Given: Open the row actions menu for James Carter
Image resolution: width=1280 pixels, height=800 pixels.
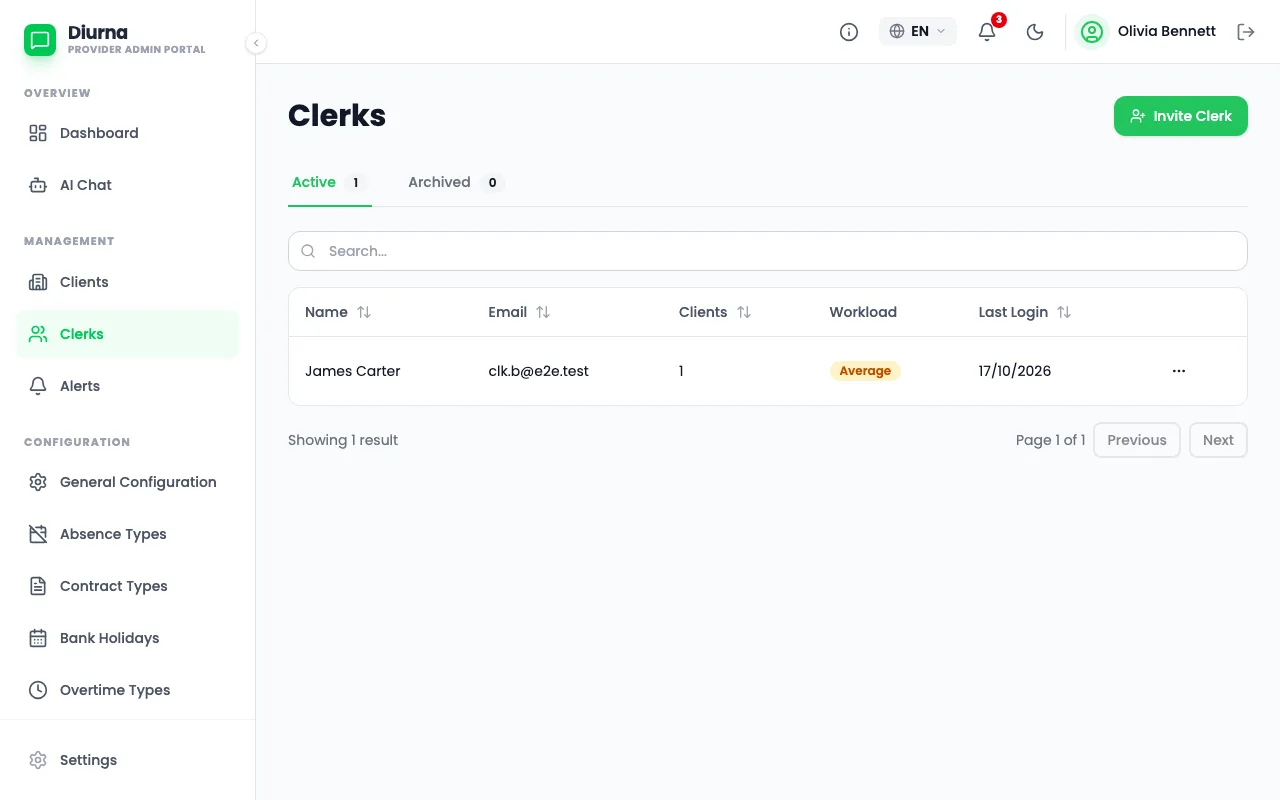Looking at the screenshot, I should 1179,371.
